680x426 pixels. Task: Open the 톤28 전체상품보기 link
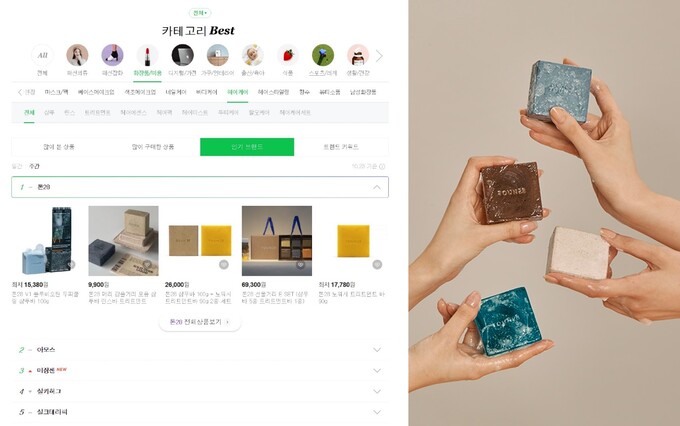click(199, 322)
